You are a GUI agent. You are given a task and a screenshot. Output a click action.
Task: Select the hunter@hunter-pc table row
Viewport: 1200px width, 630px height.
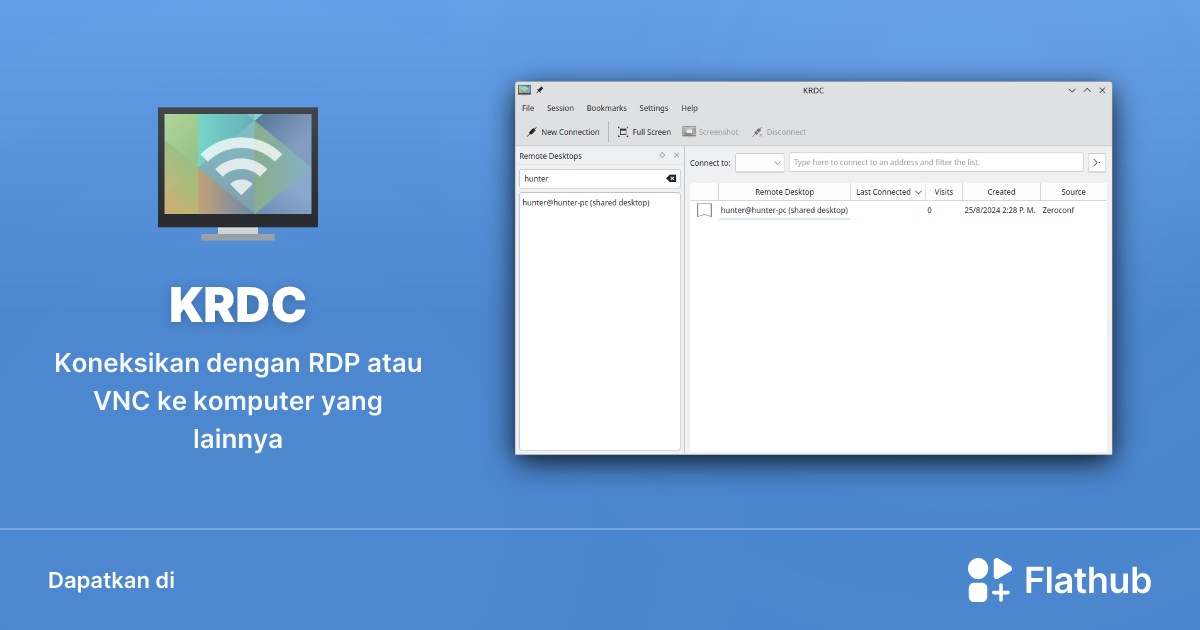pyautogui.click(x=786, y=210)
